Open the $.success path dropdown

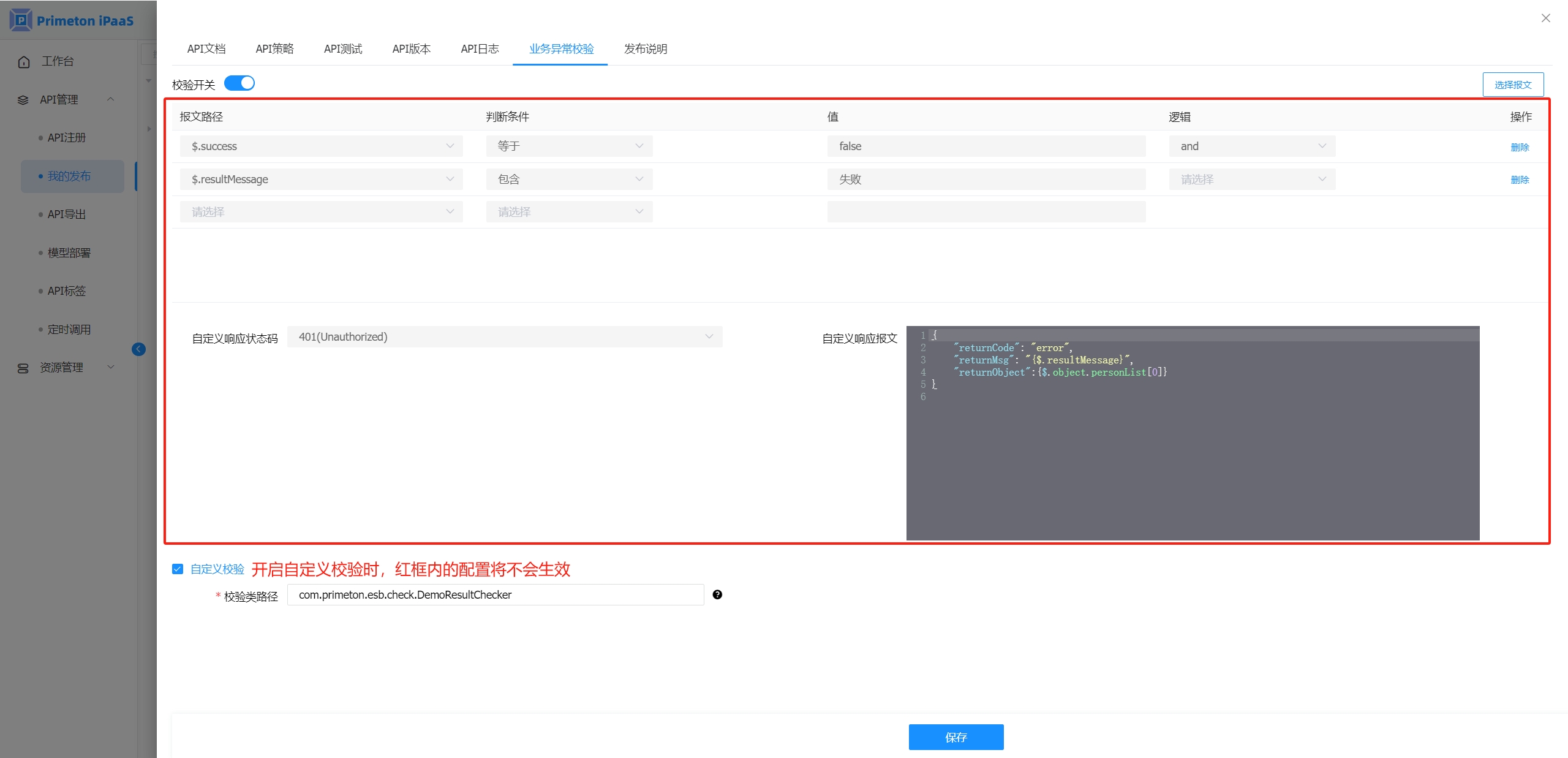pos(321,146)
